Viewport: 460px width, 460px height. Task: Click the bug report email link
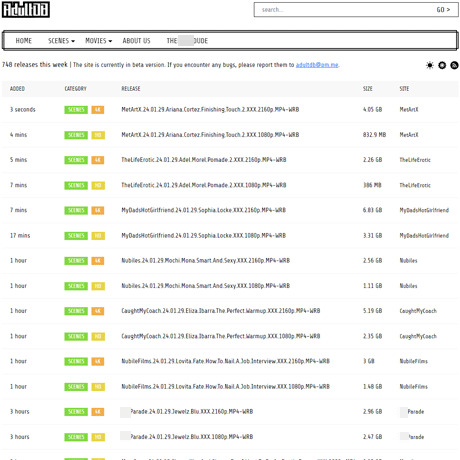[x=317, y=65]
